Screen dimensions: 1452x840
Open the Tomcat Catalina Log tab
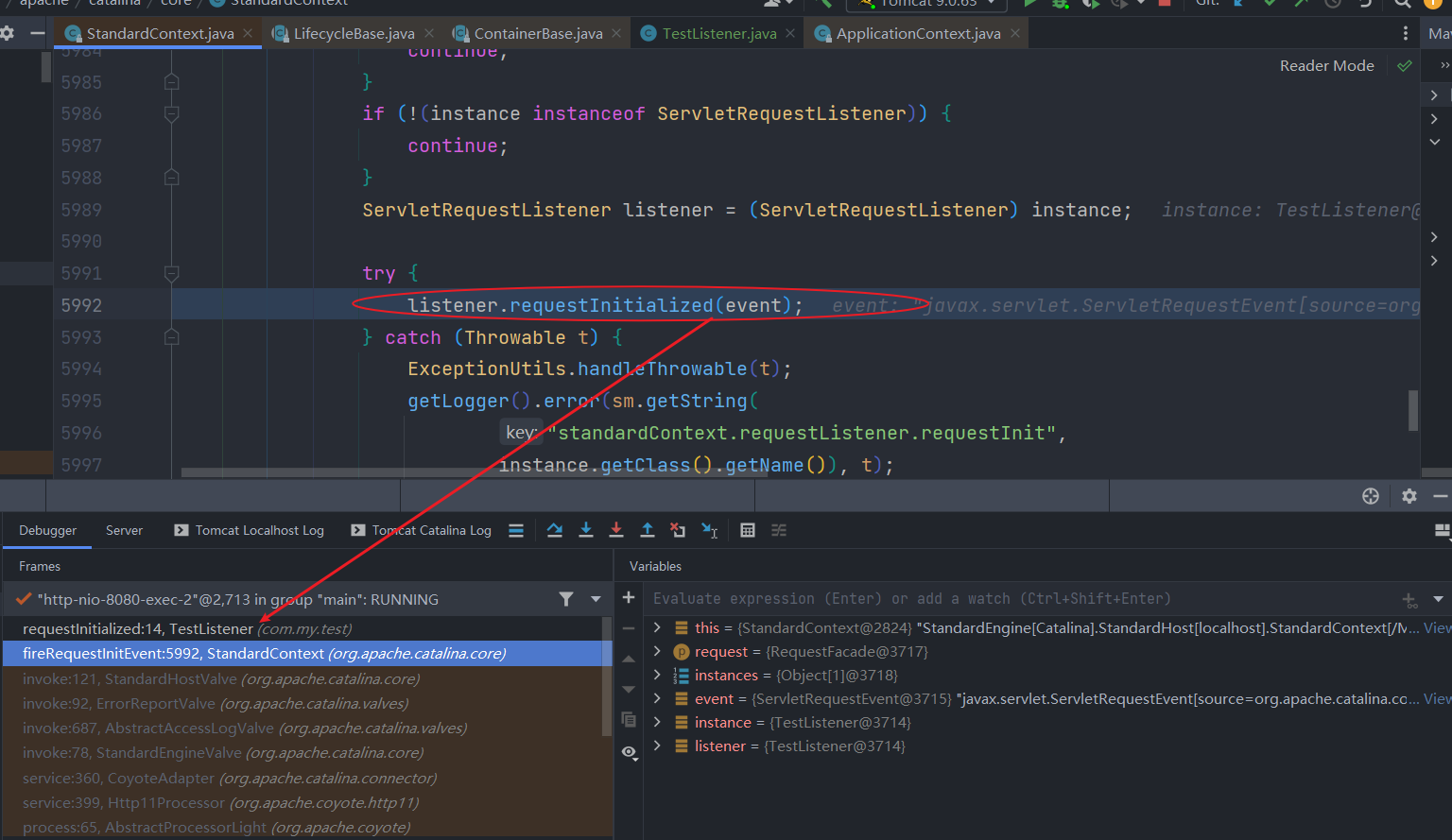(421, 530)
